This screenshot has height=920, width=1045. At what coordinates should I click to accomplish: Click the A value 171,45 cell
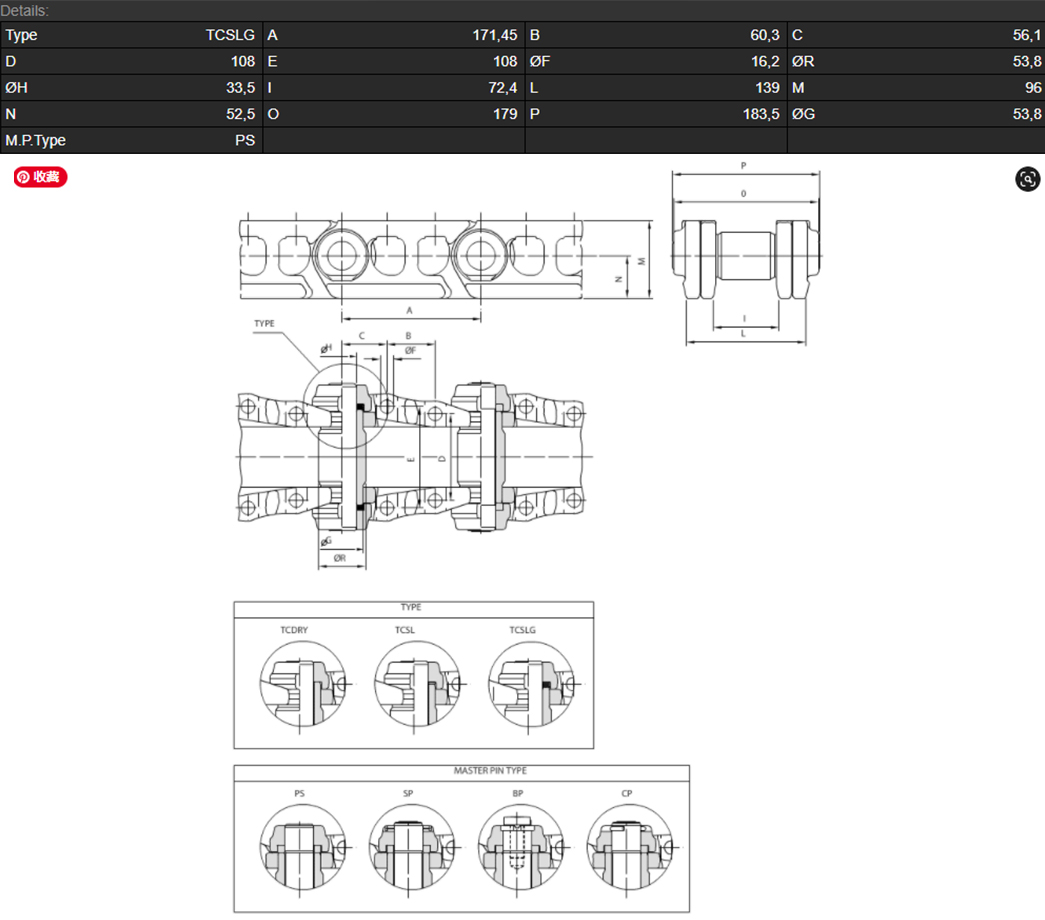393,35
